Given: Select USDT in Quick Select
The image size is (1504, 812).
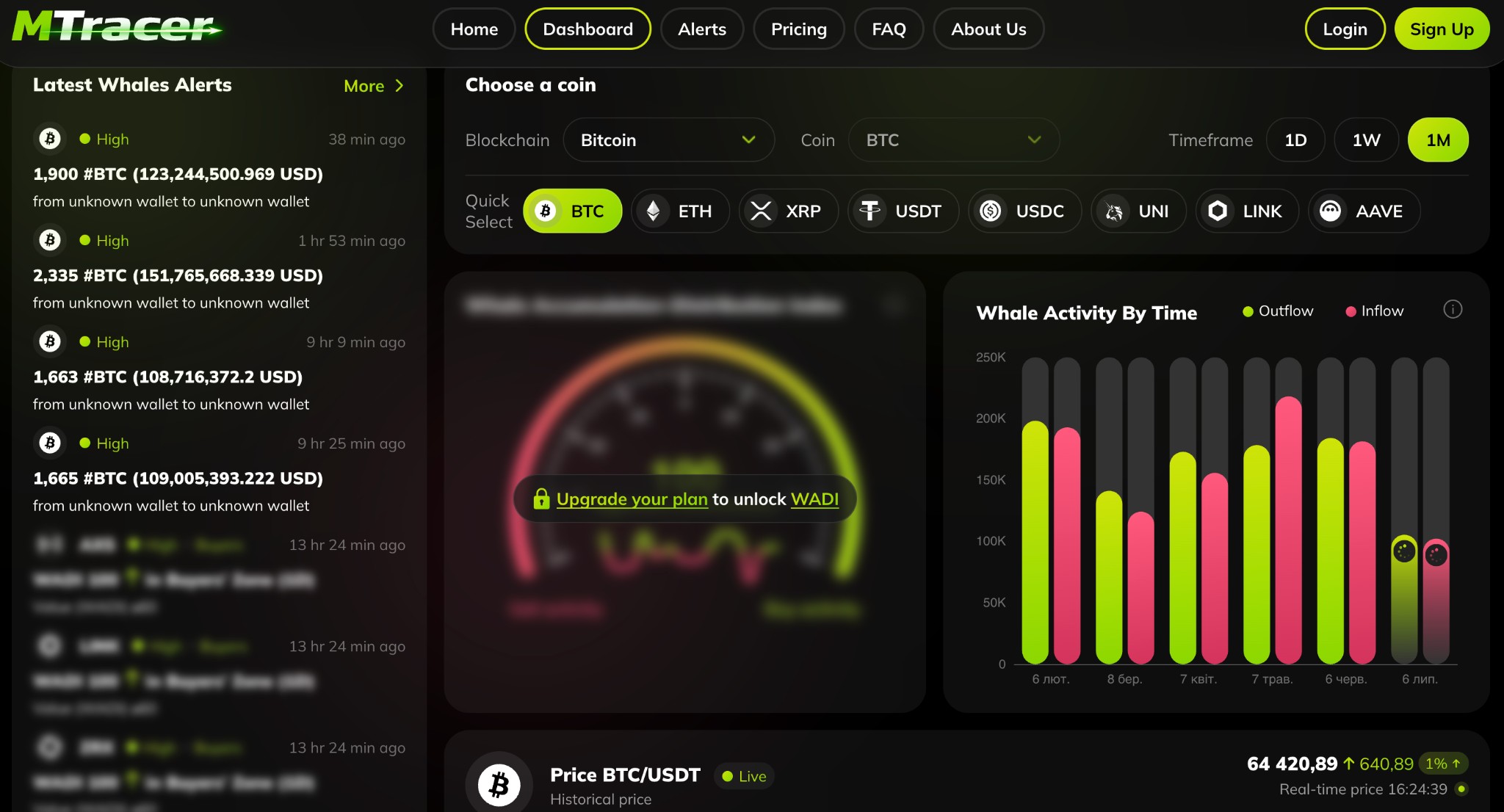Looking at the screenshot, I should pos(903,211).
